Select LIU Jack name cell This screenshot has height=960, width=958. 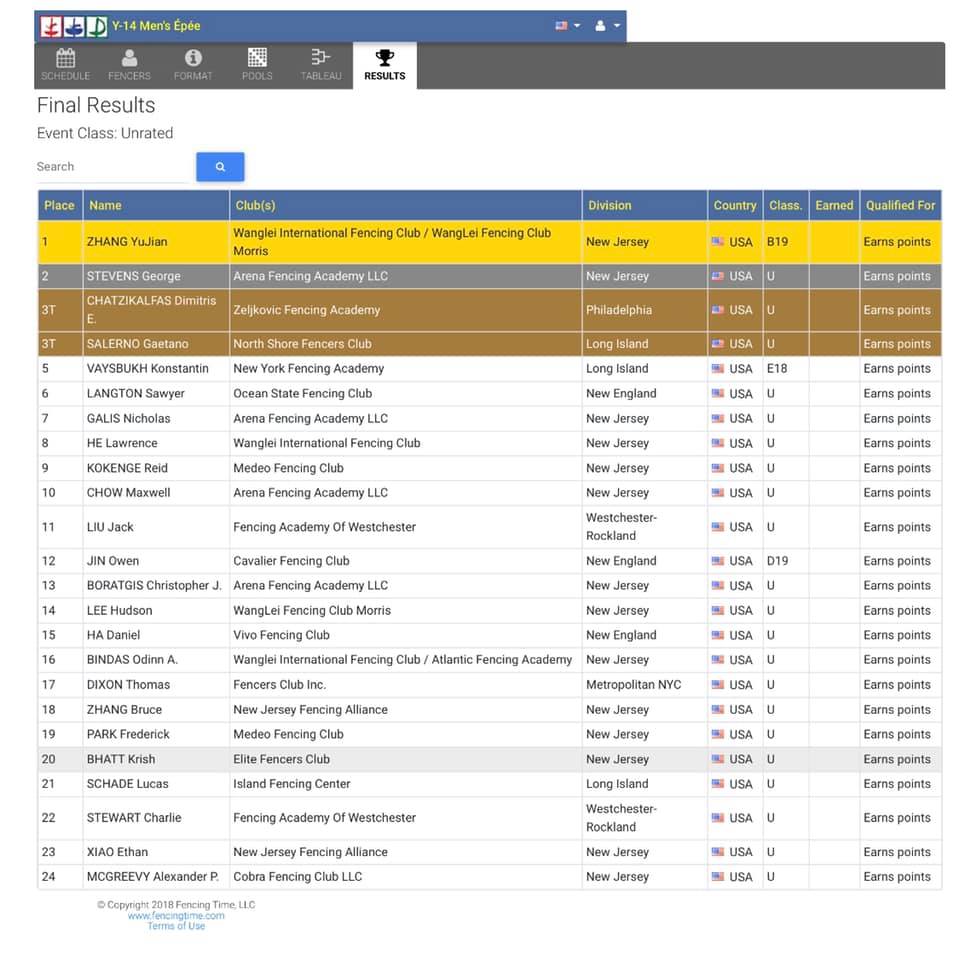(156, 527)
